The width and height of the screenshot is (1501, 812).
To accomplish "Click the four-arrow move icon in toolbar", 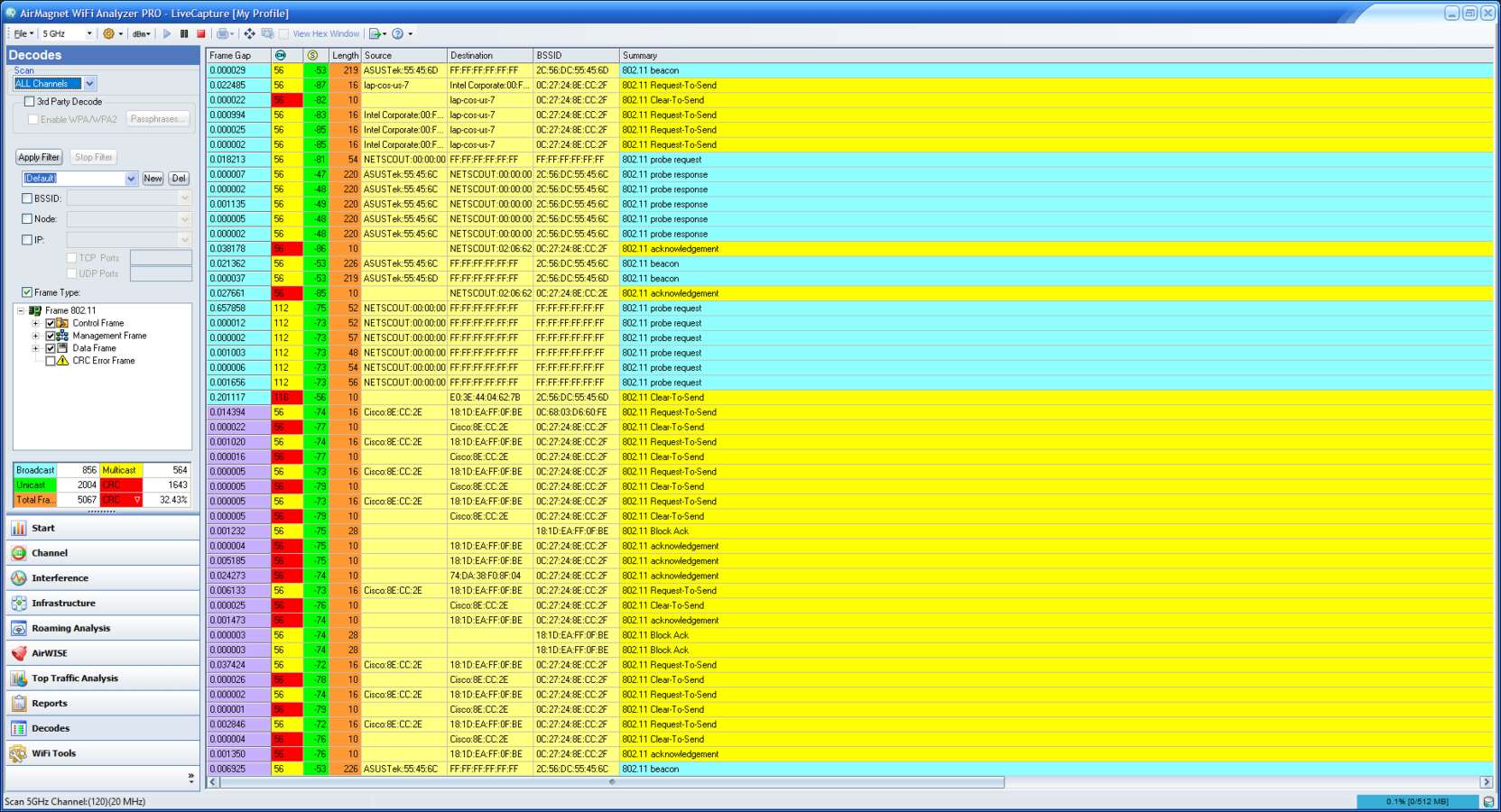I will [249, 33].
